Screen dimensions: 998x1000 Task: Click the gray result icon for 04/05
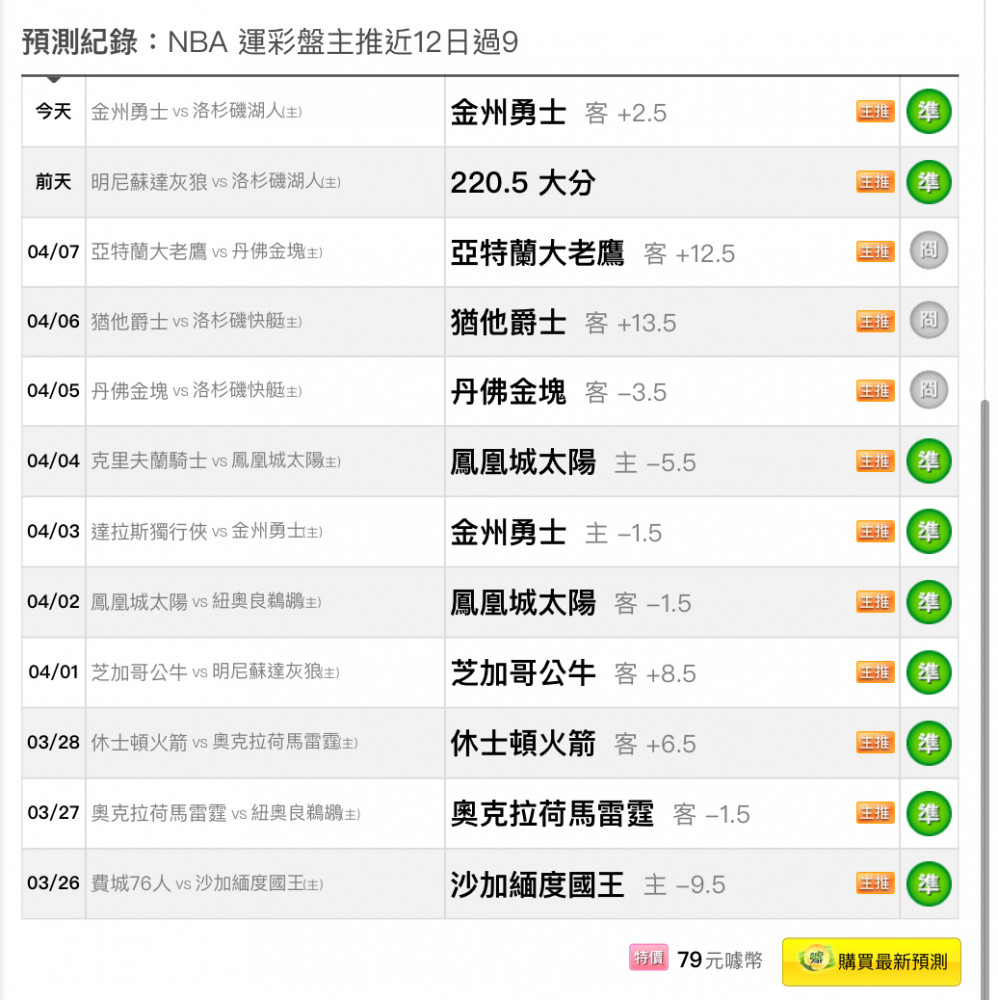(928, 390)
